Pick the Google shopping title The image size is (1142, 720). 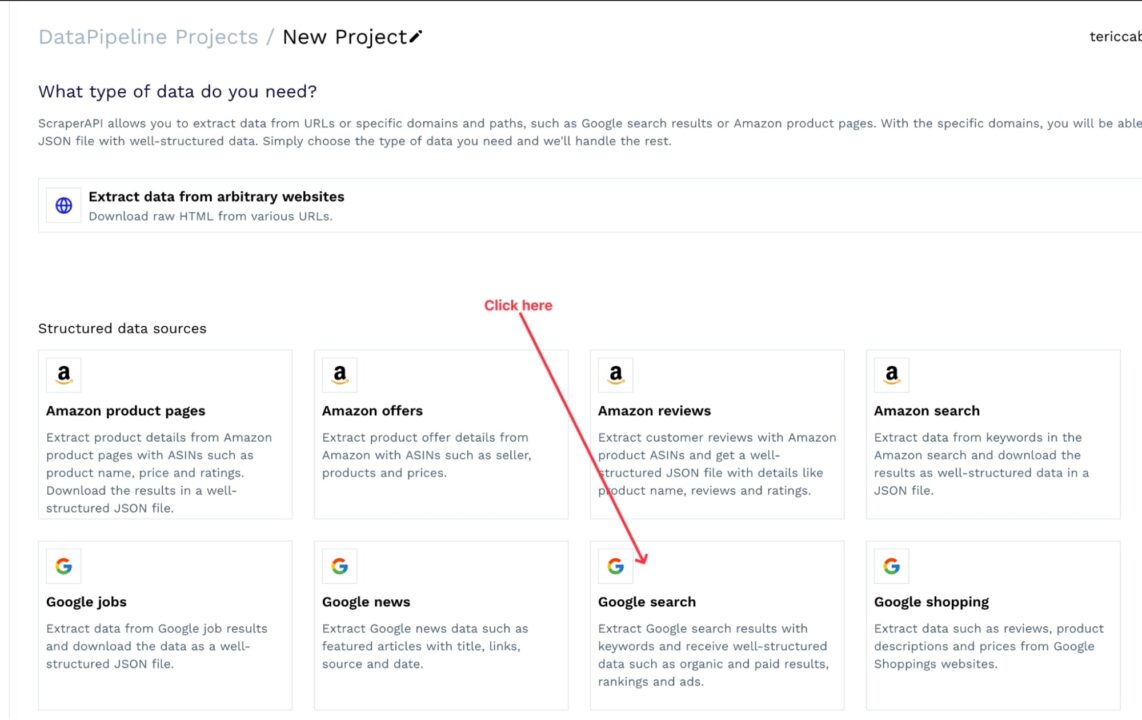pyautogui.click(x=932, y=602)
